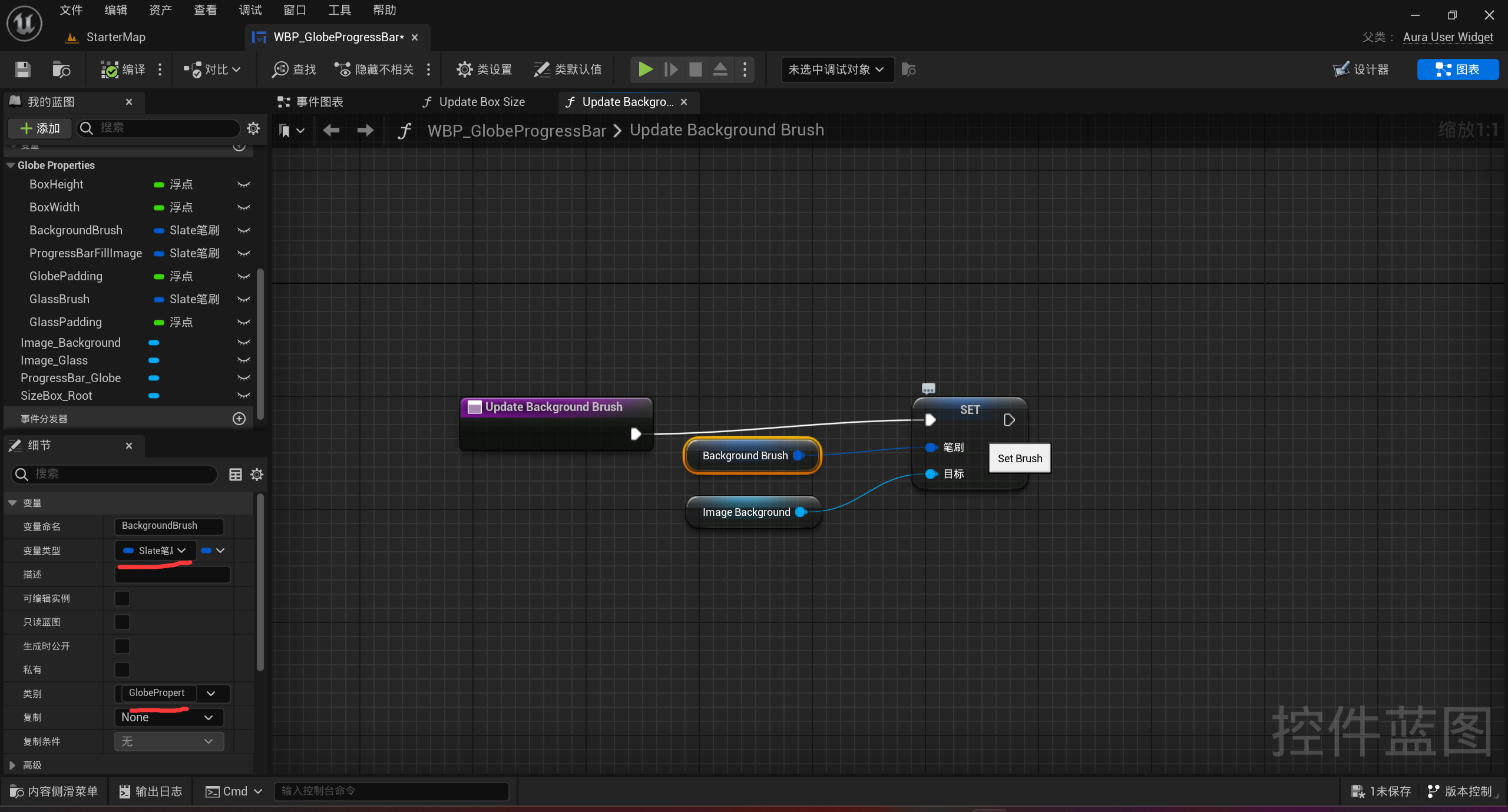1508x812 pixels.
Task: Open the 调试 menu
Action: click(x=250, y=10)
